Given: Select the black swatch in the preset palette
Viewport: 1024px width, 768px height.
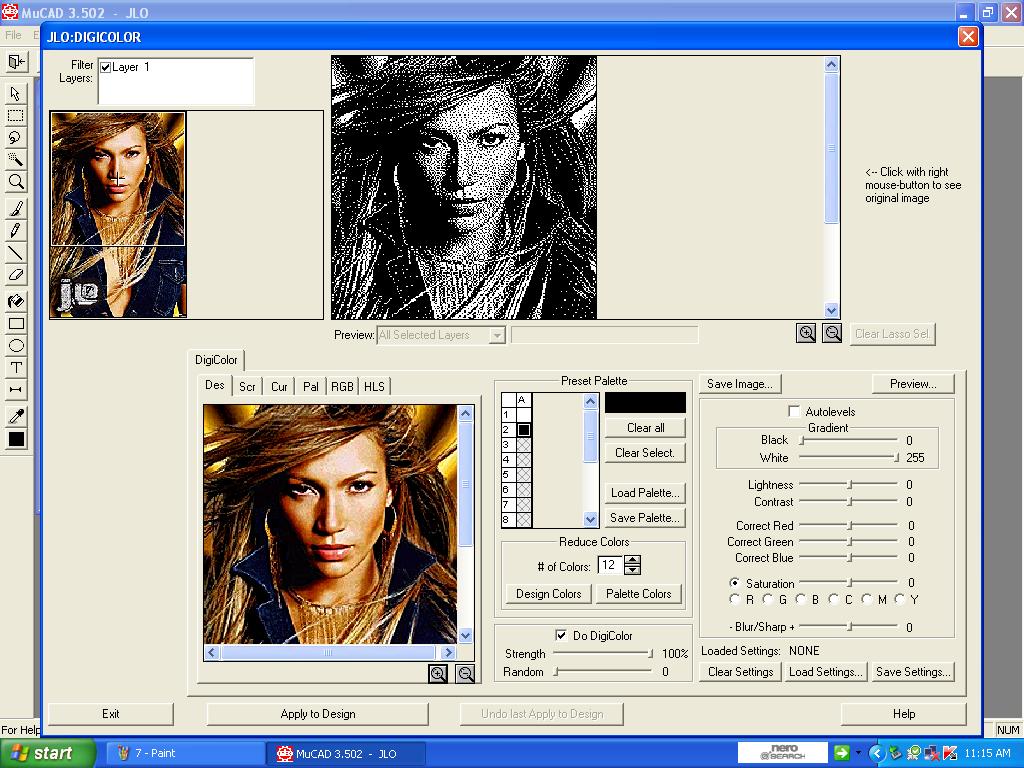Looking at the screenshot, I should pyautogui.click(x=524, y=430).
